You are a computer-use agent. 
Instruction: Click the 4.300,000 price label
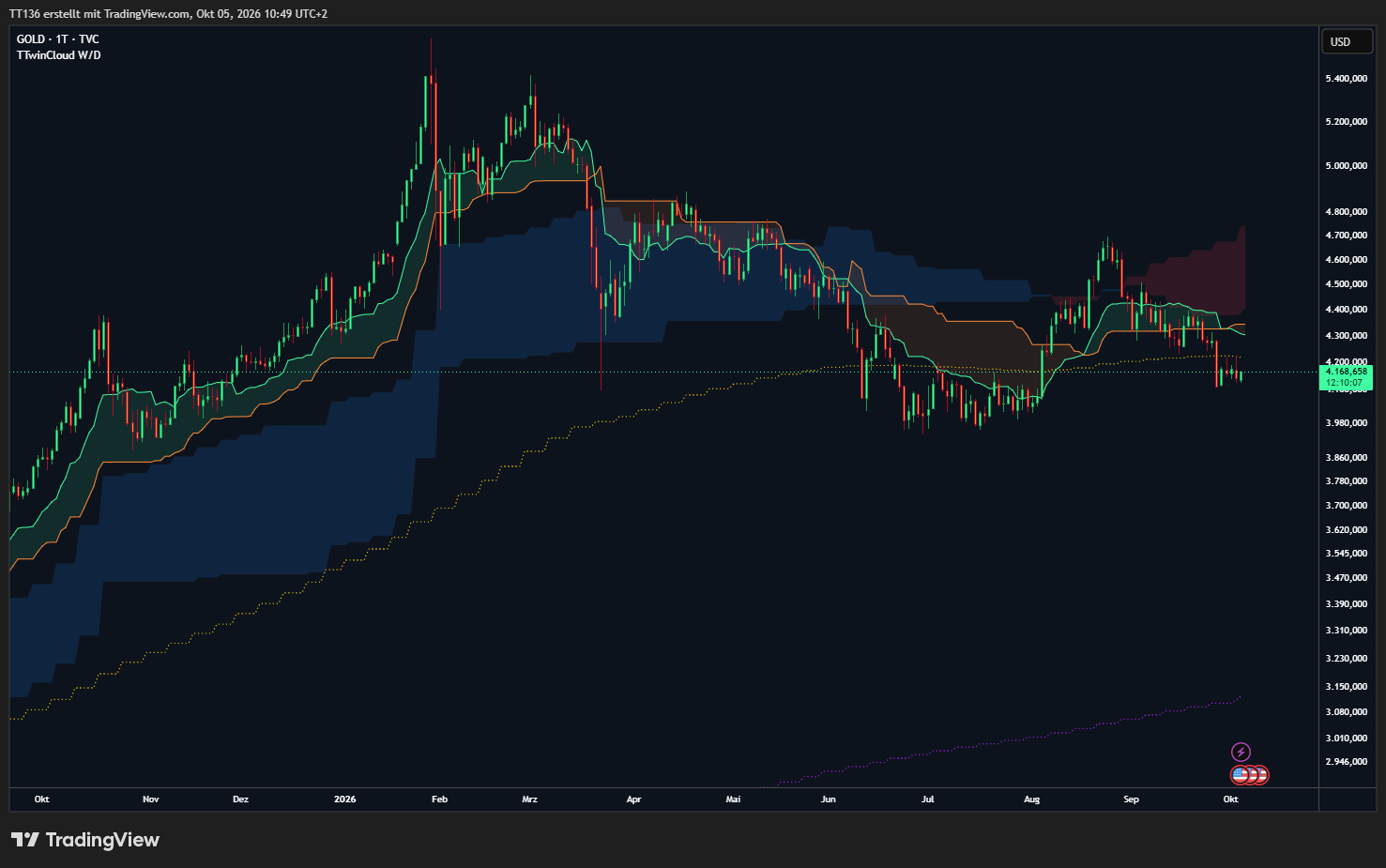[1346, 336]
